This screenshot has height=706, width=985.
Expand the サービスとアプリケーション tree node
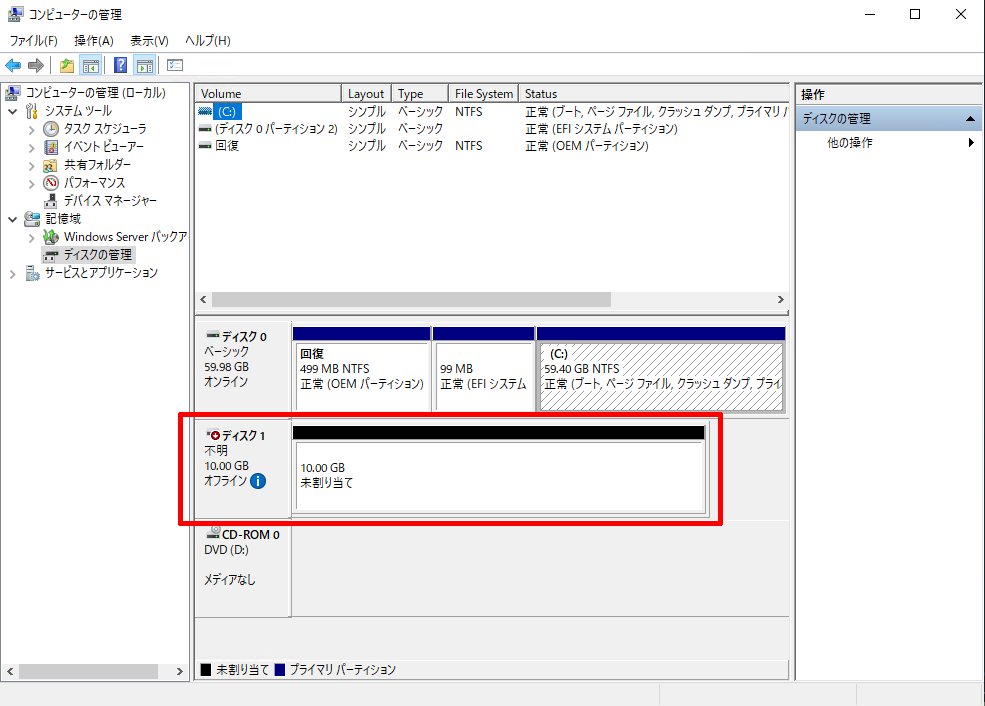[x=11, y=273]
